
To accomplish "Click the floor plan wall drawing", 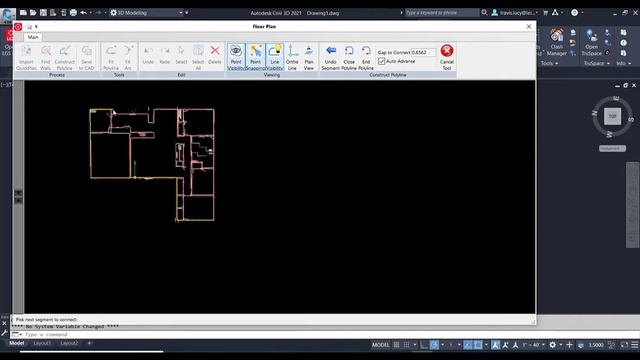I will point(152,164).
